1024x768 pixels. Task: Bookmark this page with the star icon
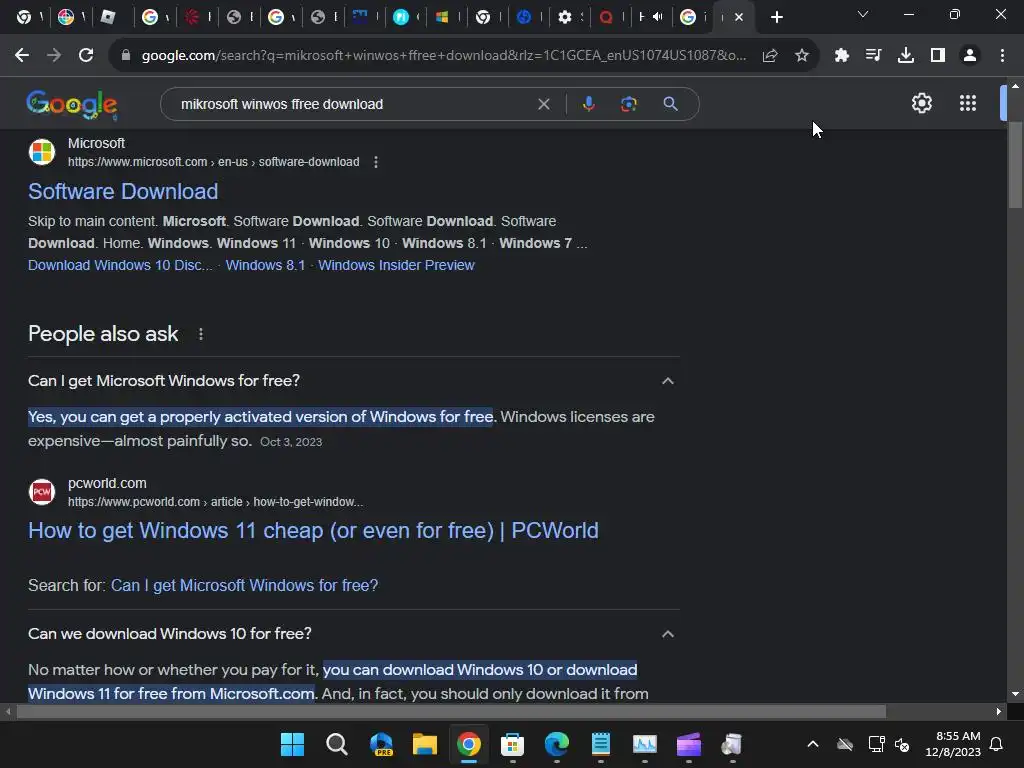point(802,56)
